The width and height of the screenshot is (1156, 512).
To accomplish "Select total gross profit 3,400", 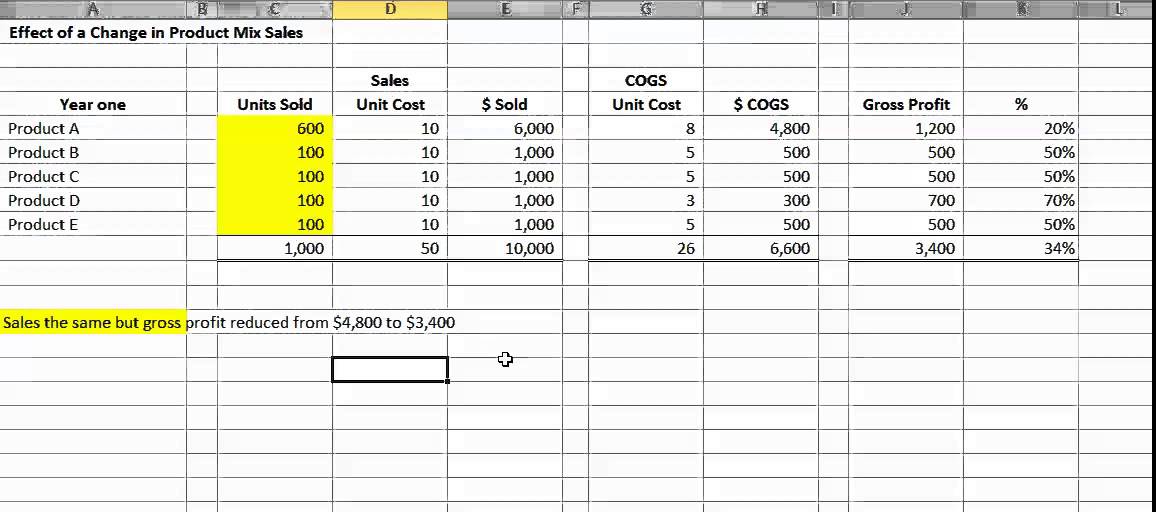I will click(905, 249).
